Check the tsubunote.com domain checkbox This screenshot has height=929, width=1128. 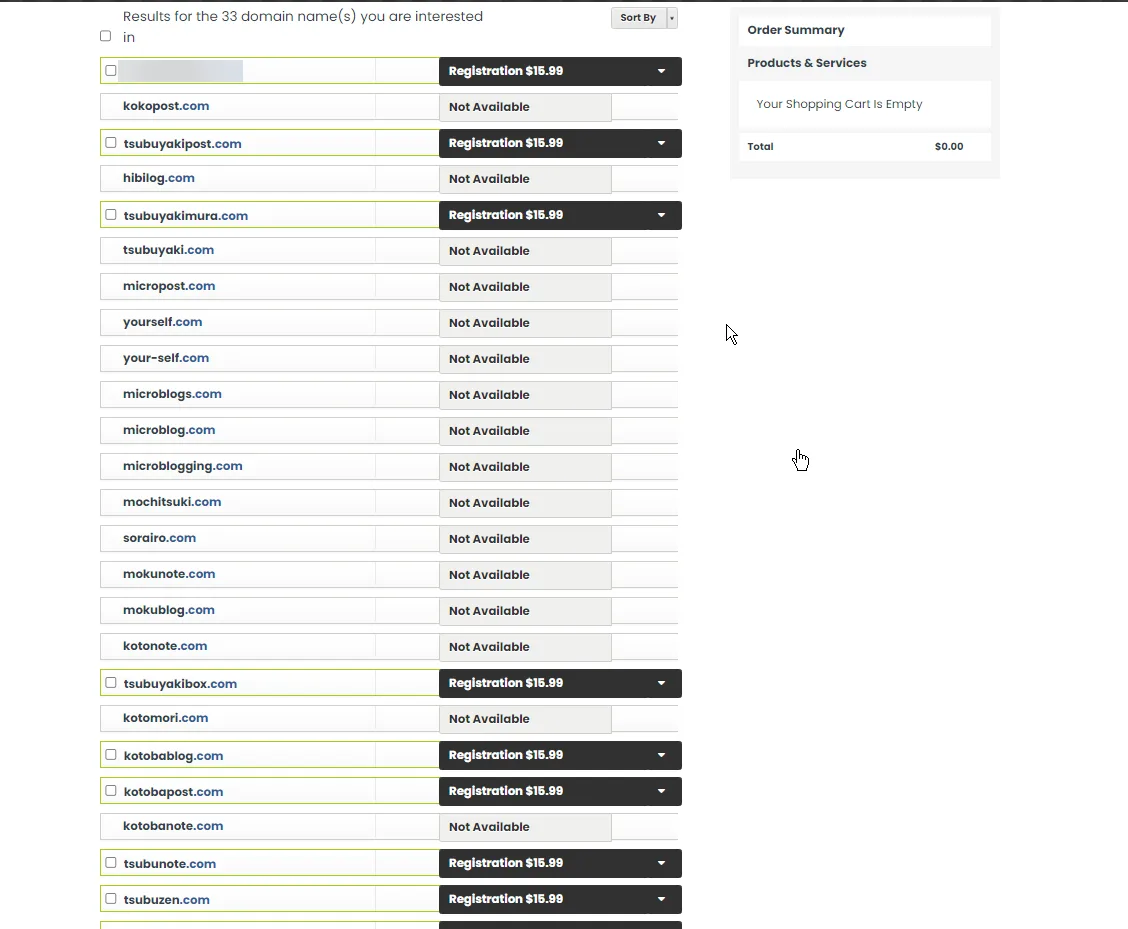click(111, 863)
